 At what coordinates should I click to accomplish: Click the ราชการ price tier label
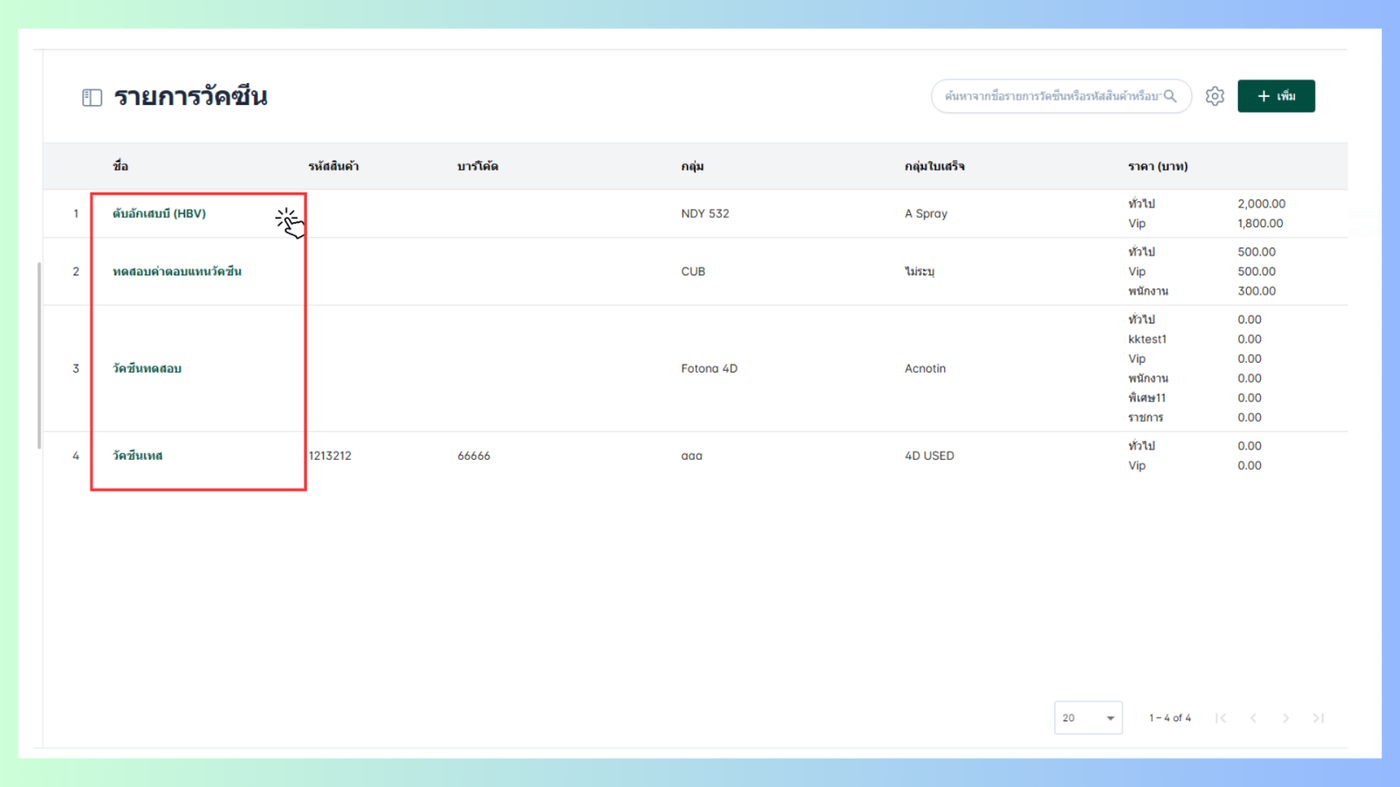1145,418
